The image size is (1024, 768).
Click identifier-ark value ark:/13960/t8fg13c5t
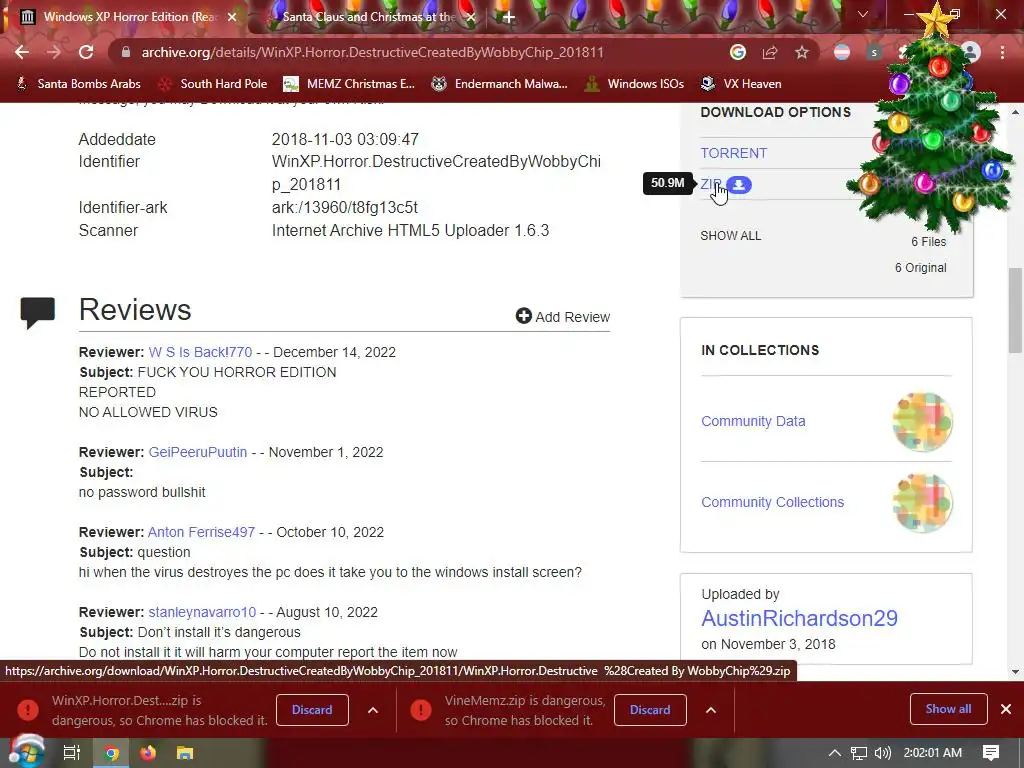click(x=344, y=208)
